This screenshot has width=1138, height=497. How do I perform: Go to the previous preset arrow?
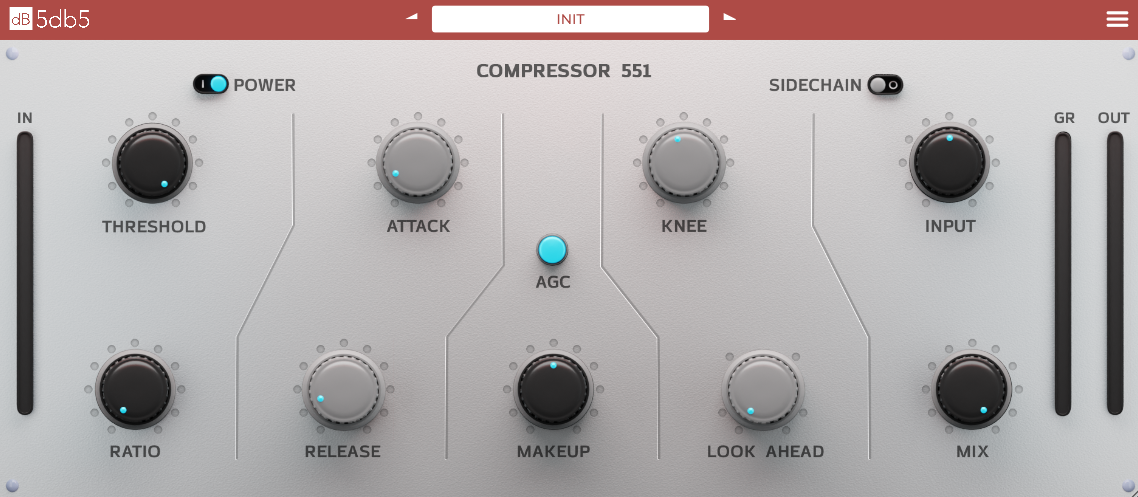coord(412,17)
